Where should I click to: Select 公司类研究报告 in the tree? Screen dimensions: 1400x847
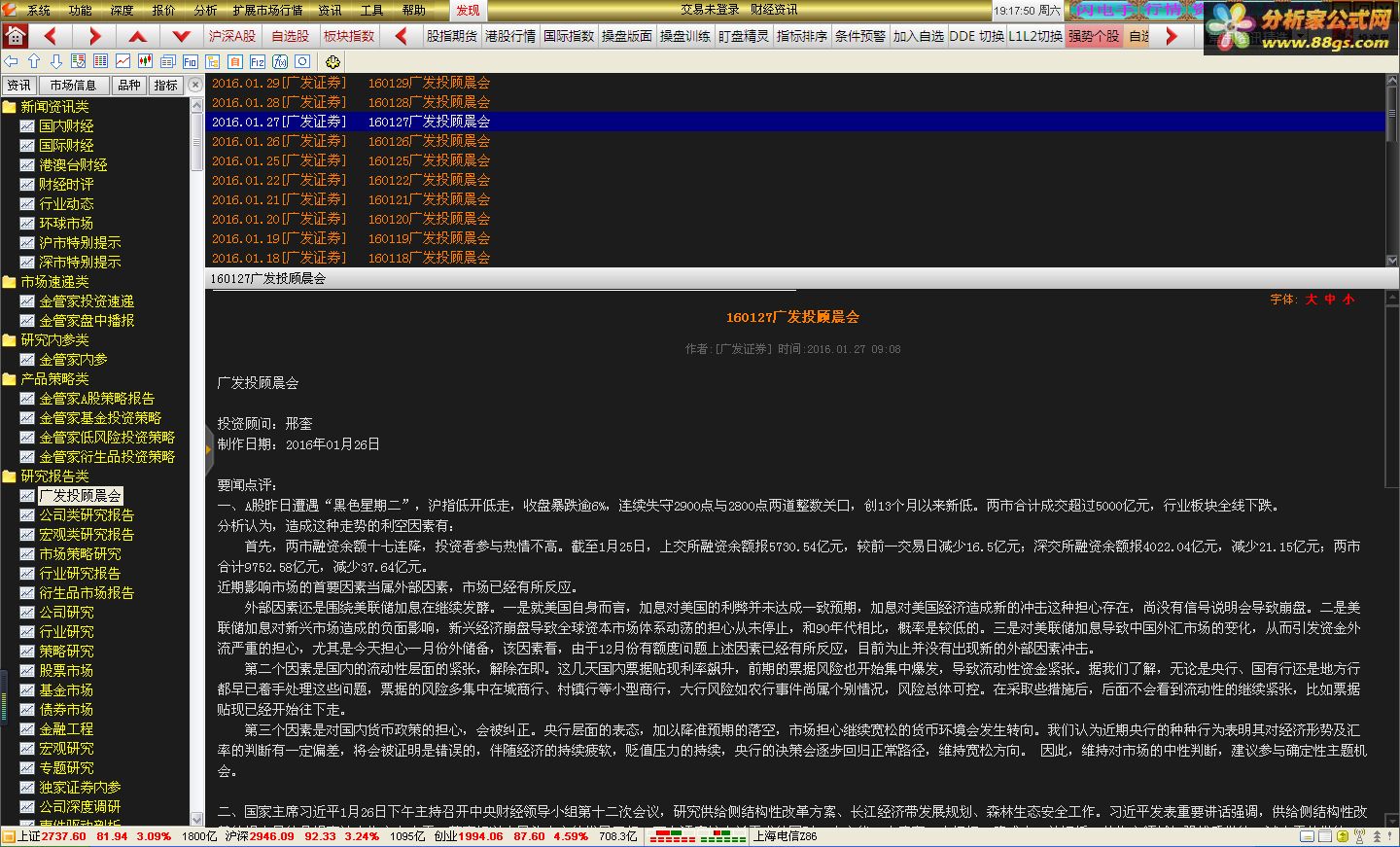(x=87, y=515)
